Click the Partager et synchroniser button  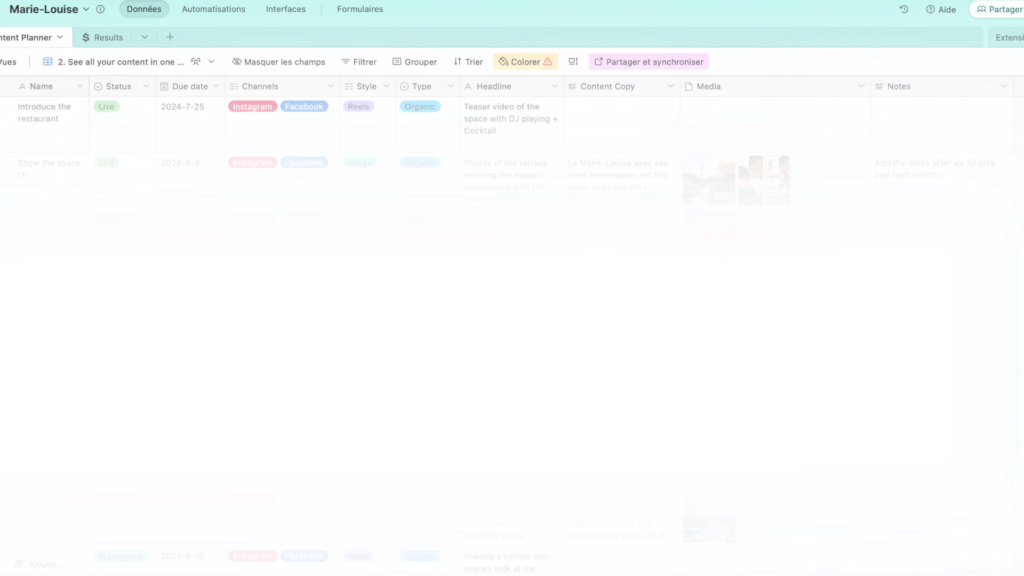point(648,62)
